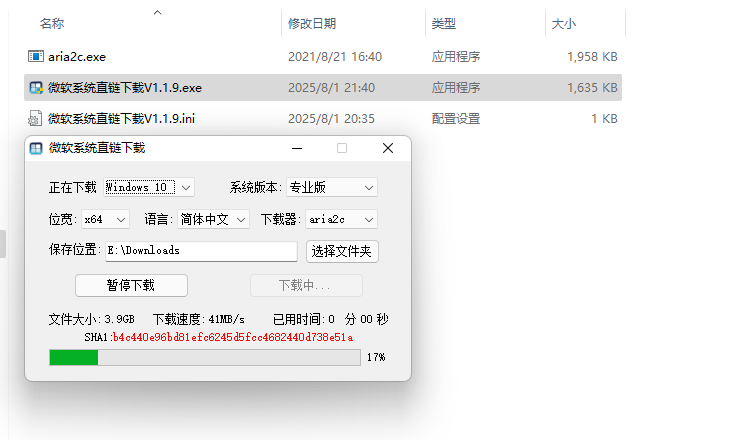Click the 下载速度: 41MB/s label
The height and width of the screenshot is (440, 733).
coord(199,319)
